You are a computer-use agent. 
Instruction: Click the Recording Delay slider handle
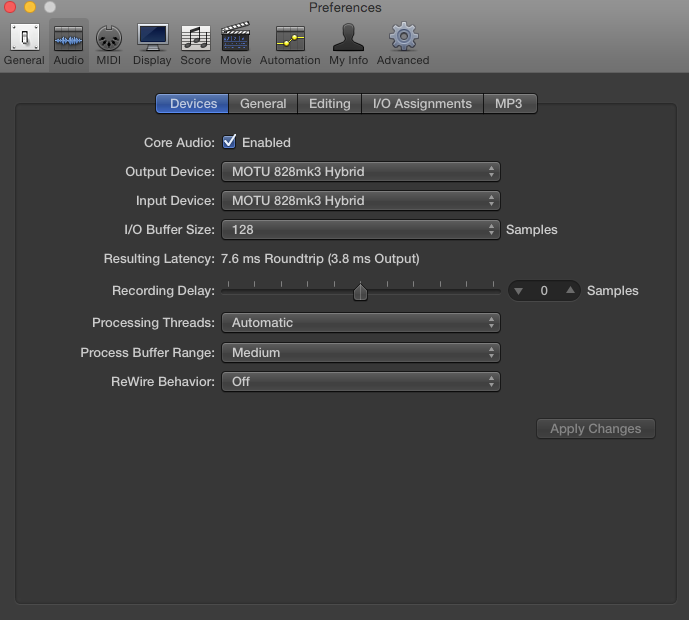[361, 292]
